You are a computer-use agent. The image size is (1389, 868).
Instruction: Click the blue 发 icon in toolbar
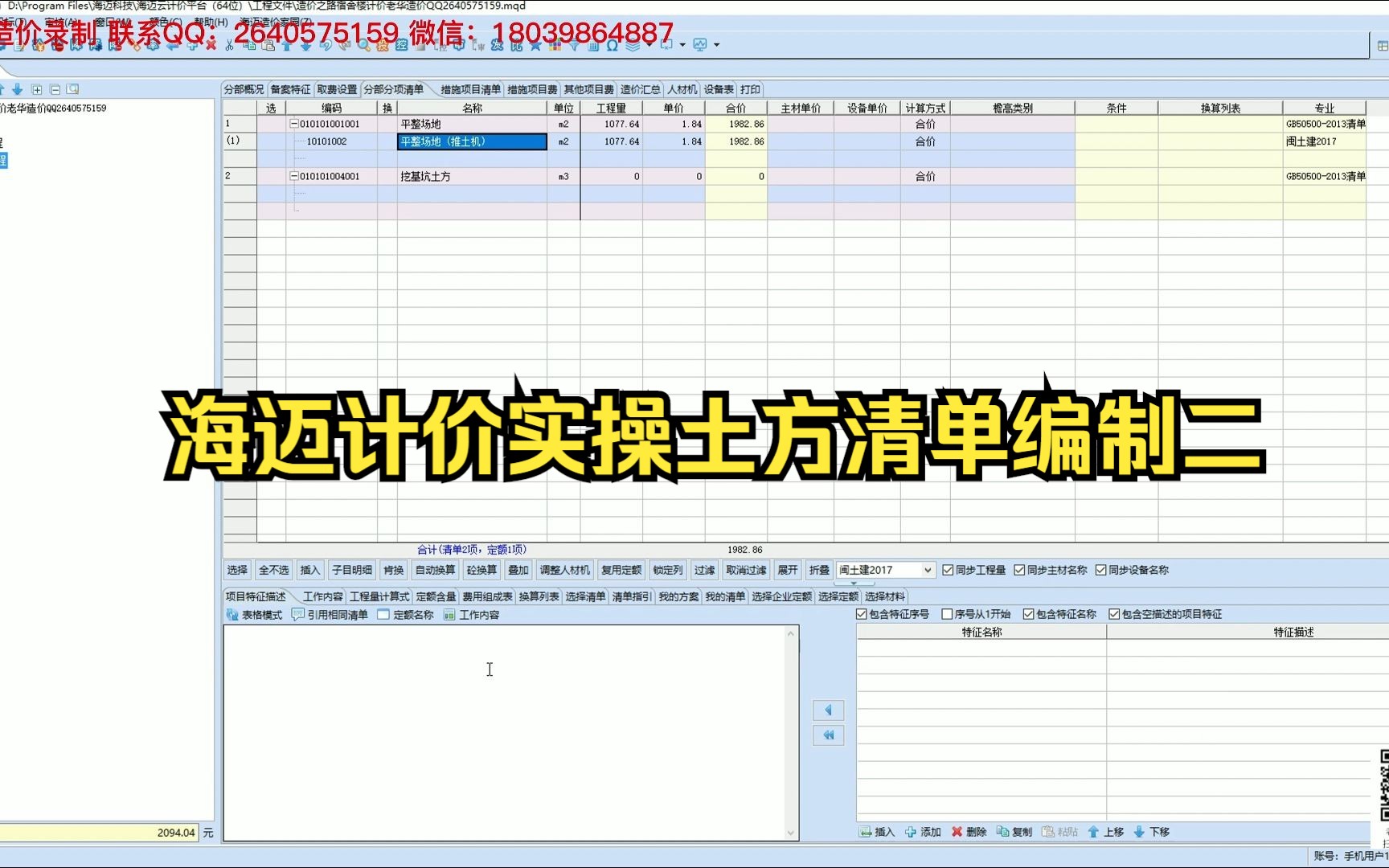(497, 45)
